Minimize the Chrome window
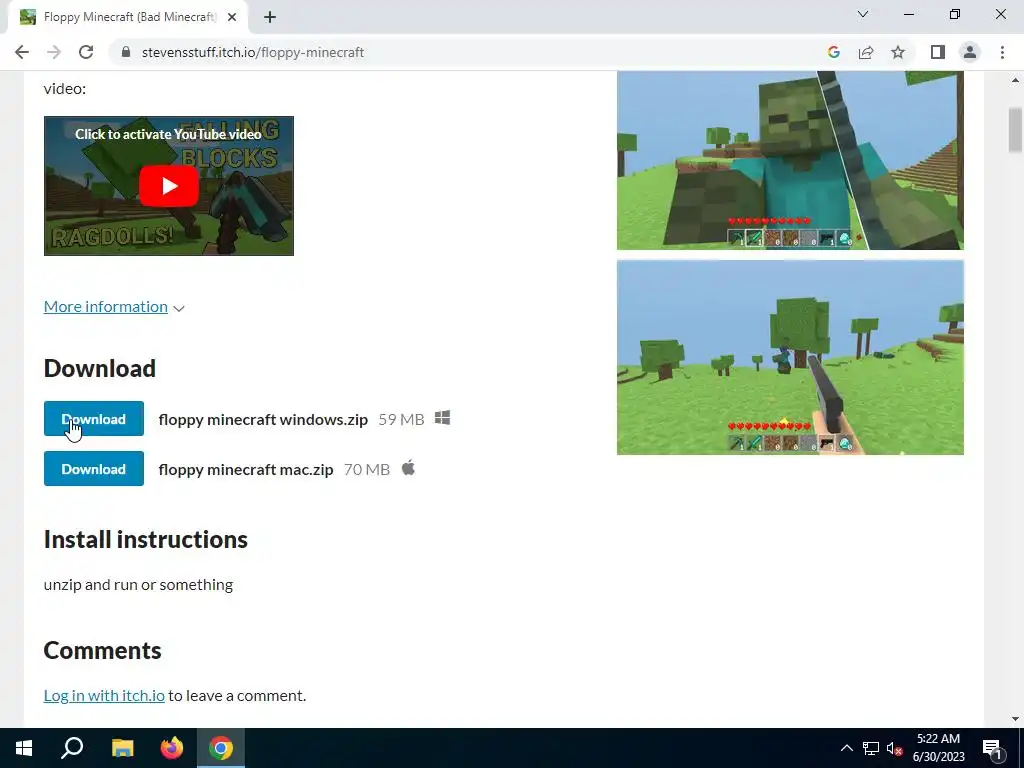1024x768 pixels. (908, 14)
